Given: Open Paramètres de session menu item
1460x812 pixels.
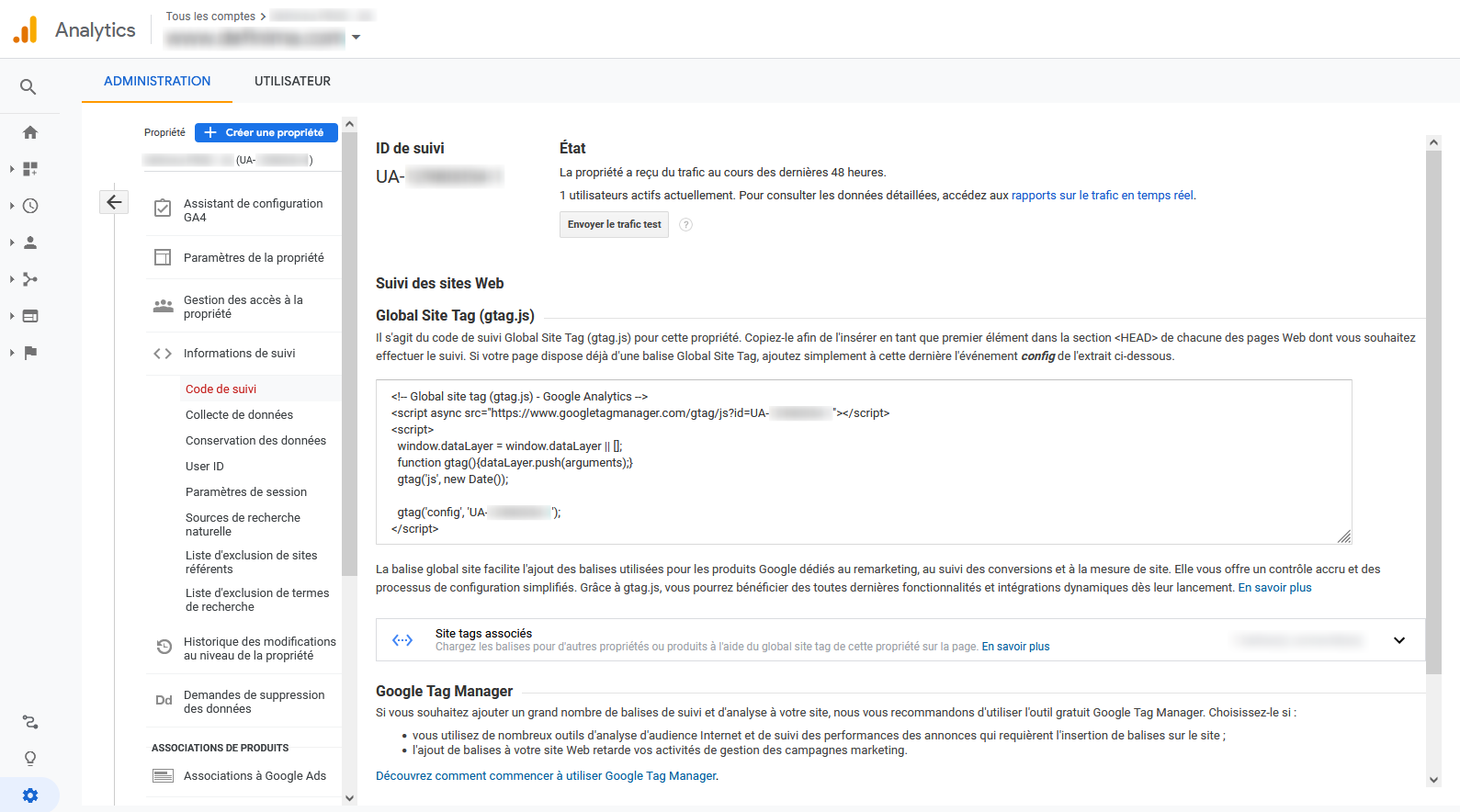Looking at the screenshot, I should click(x=246, y=492).
